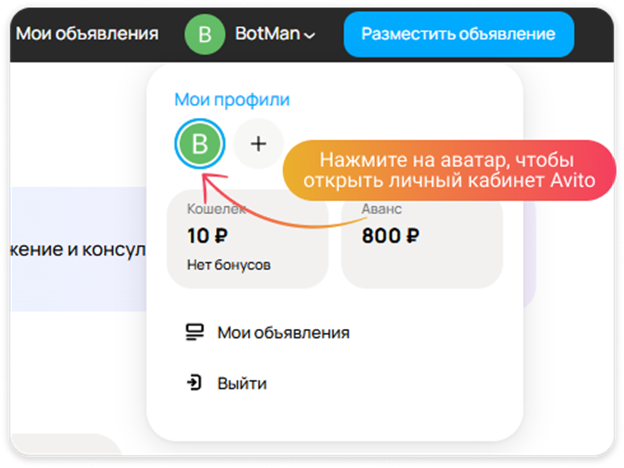Open the Кошелек wallet card
This screenshot has height=468, width=624.
(247, 240)
